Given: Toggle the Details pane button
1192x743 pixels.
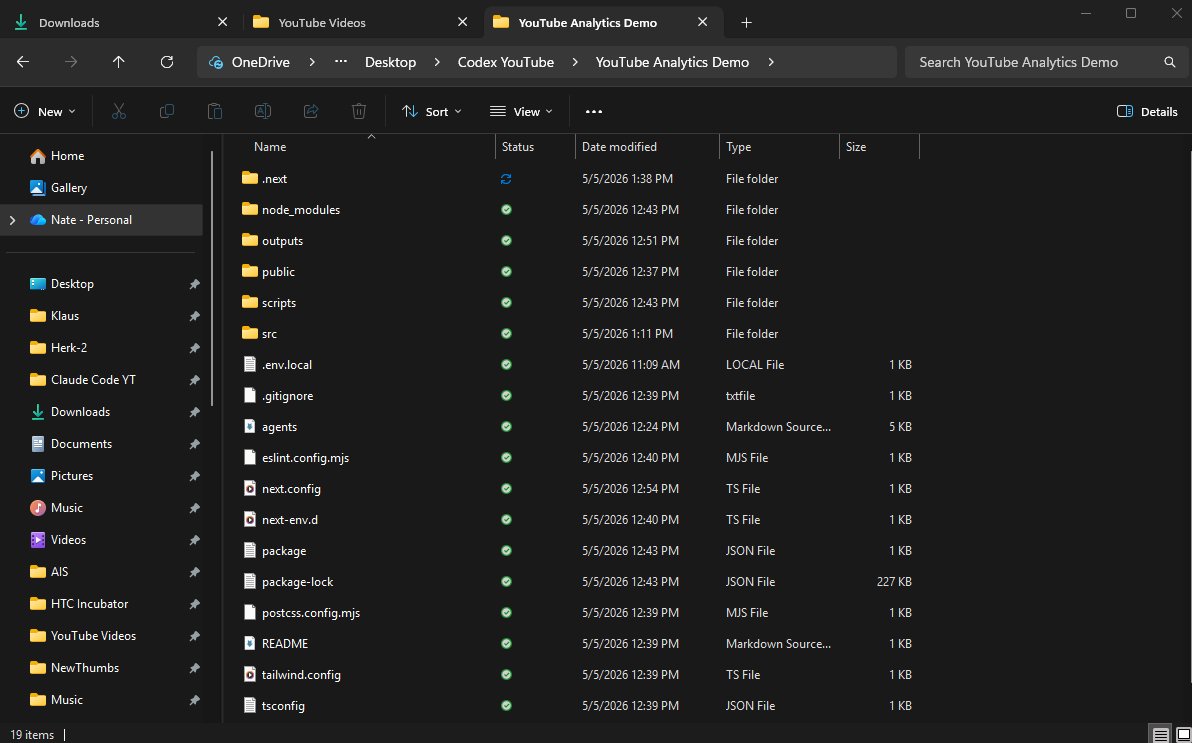Looking at the screenshot, I should tap(1147, 112).
